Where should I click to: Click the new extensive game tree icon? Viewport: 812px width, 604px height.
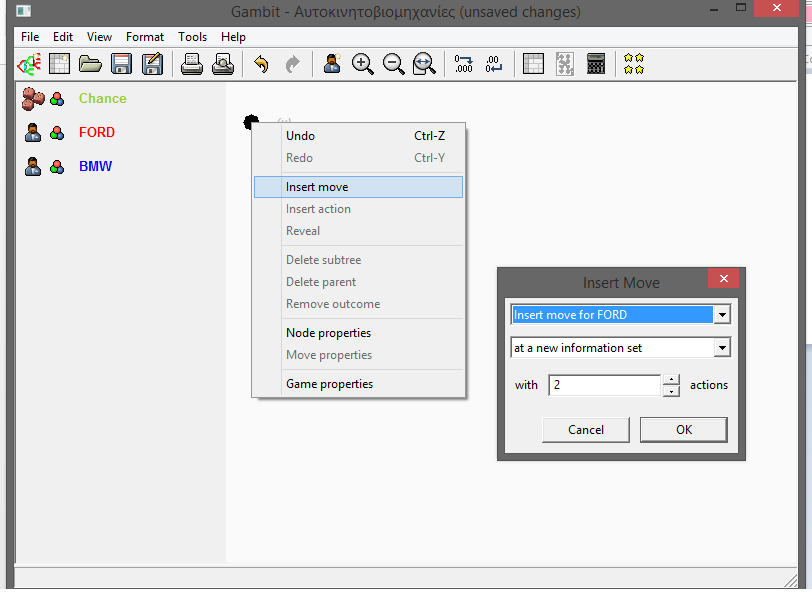coord(30,65)
